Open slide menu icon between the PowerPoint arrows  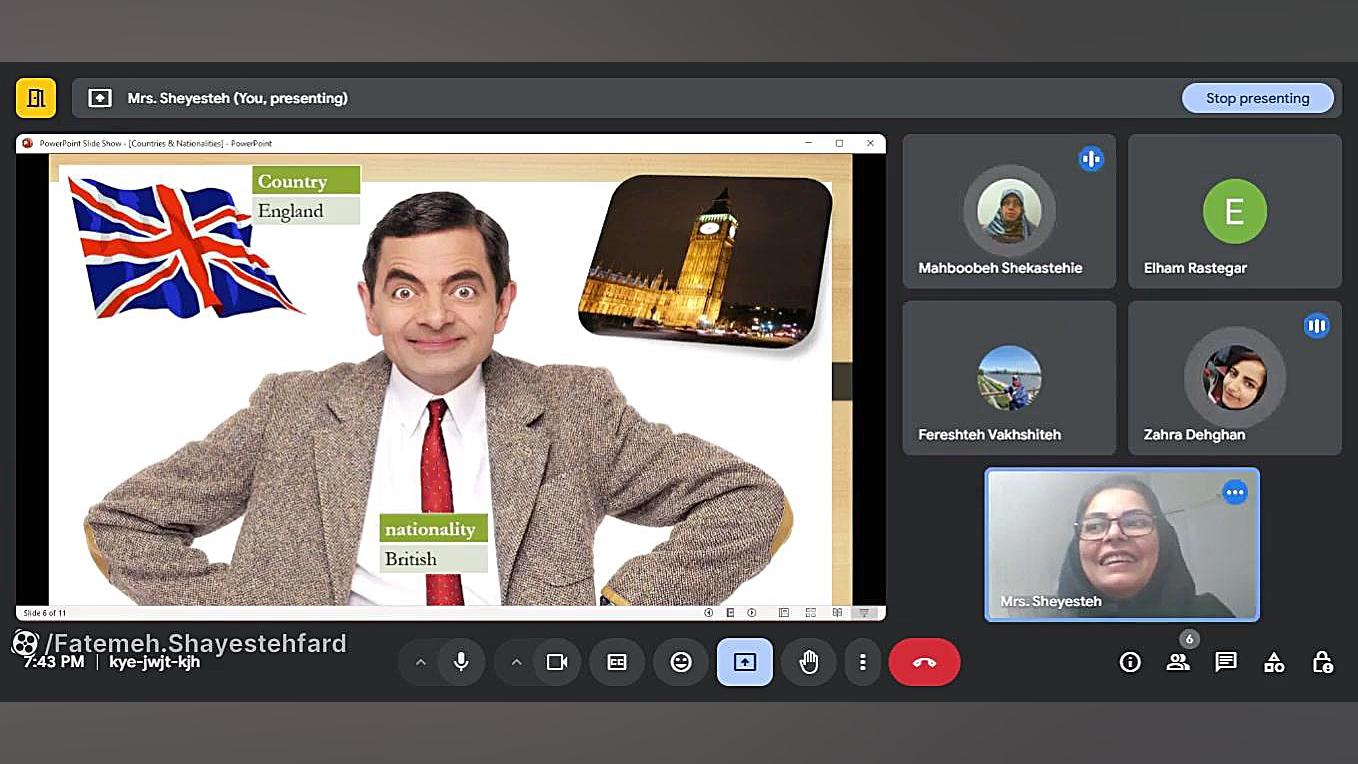coord(731,613)
